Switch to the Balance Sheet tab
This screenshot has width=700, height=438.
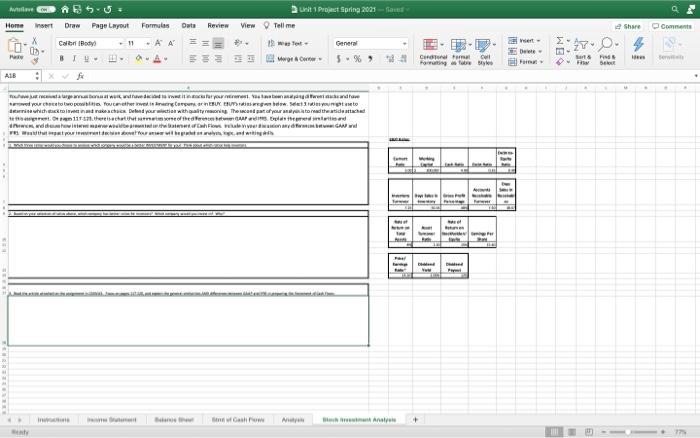[174, 420]
